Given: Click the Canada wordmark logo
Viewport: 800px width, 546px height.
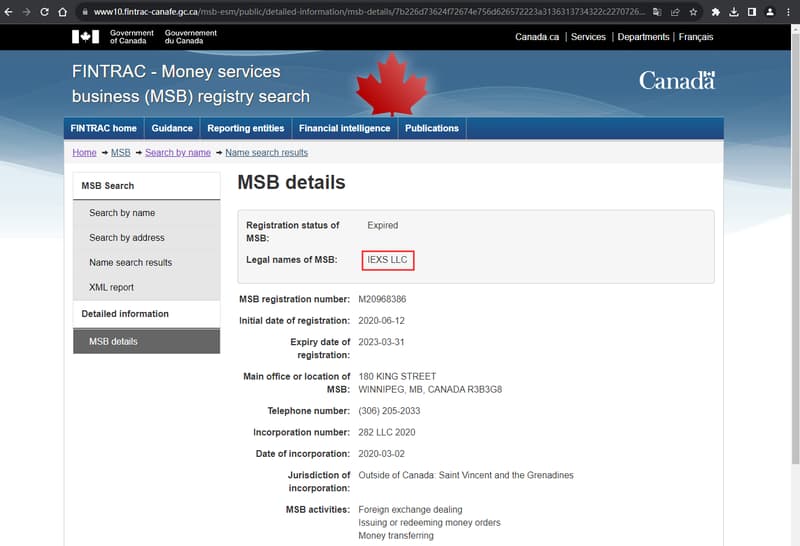Looking at the screenshot, I should 677,81.
